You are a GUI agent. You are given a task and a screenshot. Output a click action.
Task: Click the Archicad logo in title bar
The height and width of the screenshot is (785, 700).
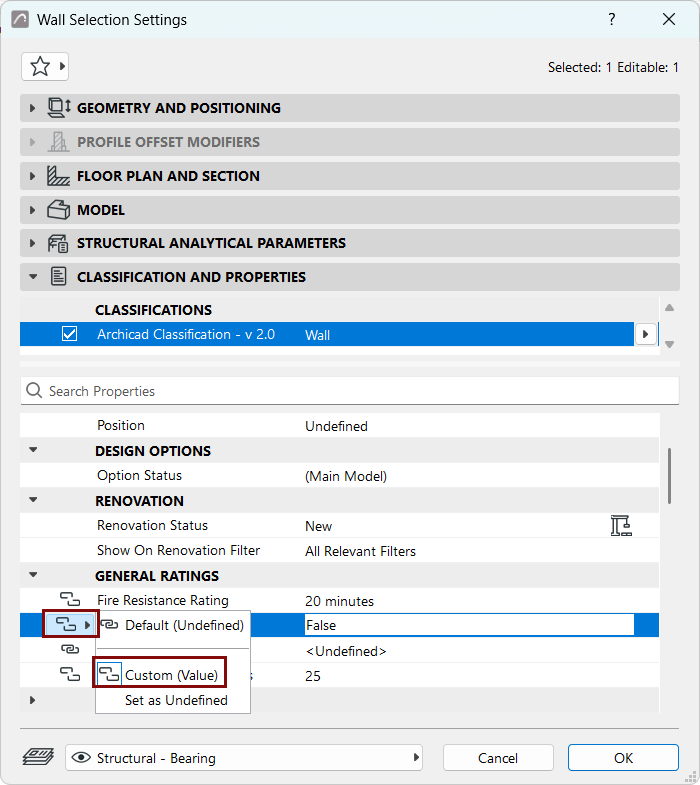point(20,20)
